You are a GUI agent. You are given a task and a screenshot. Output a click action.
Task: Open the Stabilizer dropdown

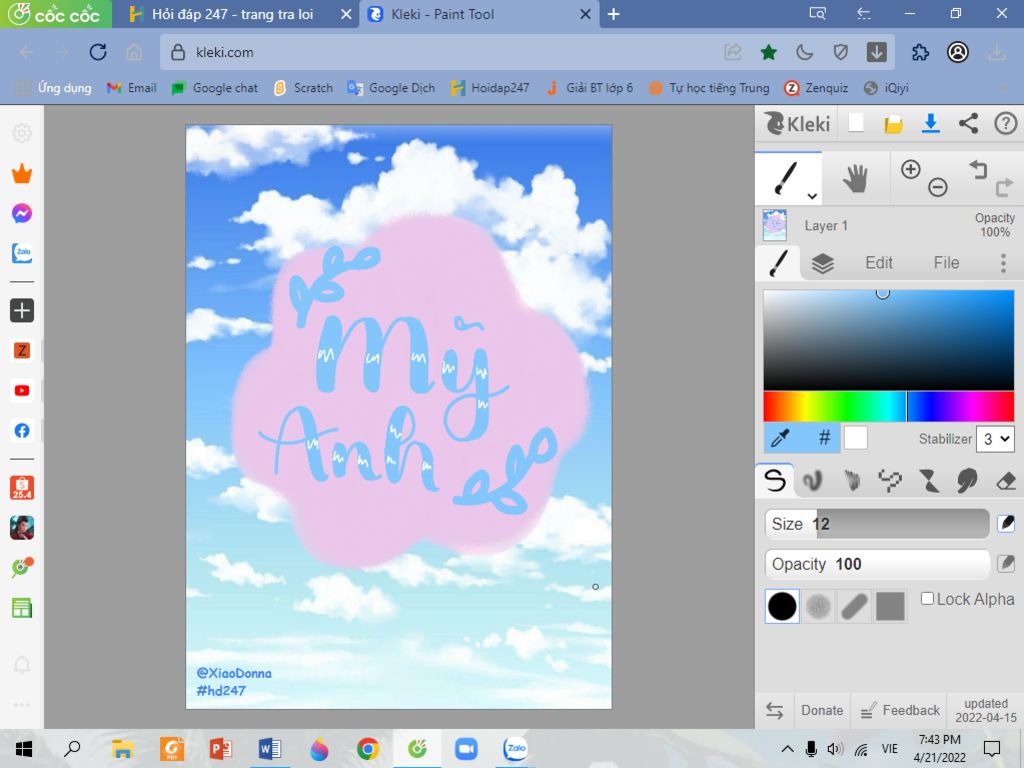(995, 439)
